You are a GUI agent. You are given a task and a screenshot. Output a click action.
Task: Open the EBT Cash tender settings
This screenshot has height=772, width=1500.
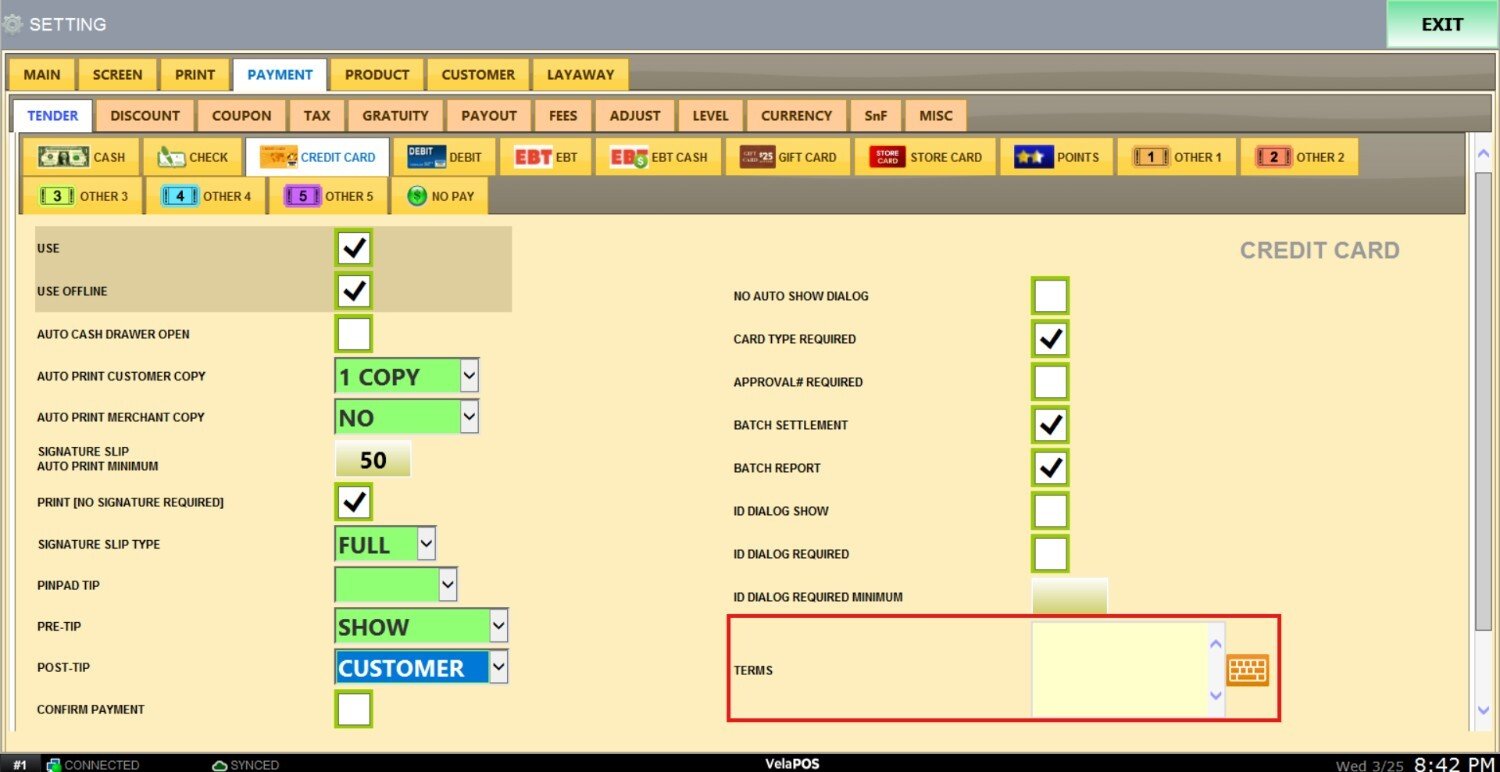(x=659, y=157)
